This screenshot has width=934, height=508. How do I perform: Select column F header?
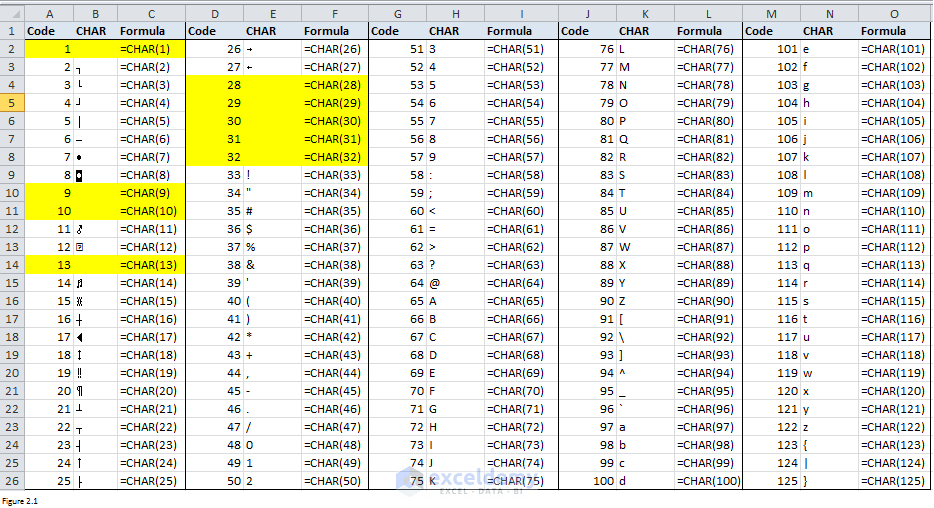coord(335,14)
